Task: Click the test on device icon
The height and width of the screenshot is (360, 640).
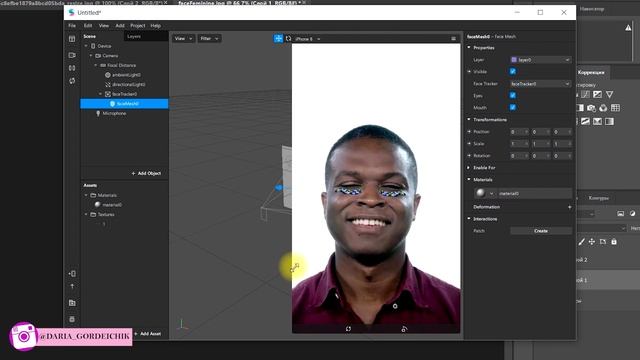Action: click(x=72, y=273)
